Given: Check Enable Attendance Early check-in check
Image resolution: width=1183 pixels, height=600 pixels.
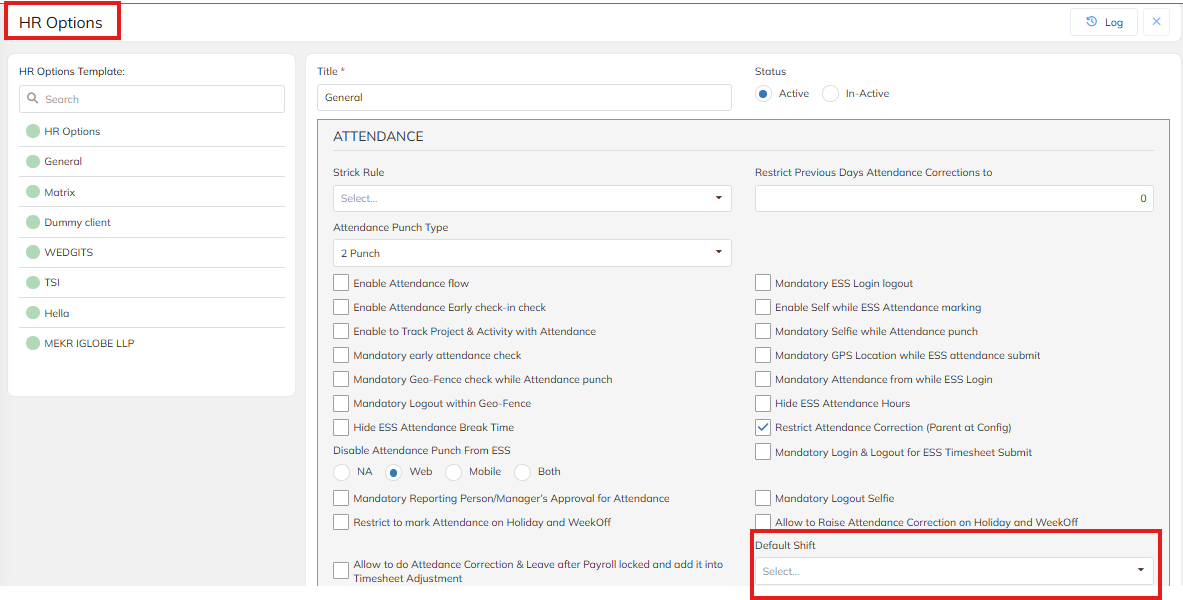Looking at the screenshot, I should [x=341, y=307].
